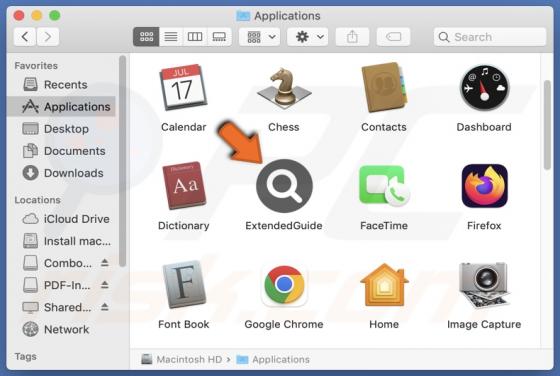Go forward with the right chevron button
This screenshot has height=376, width=560.
[x=48, y=36]
